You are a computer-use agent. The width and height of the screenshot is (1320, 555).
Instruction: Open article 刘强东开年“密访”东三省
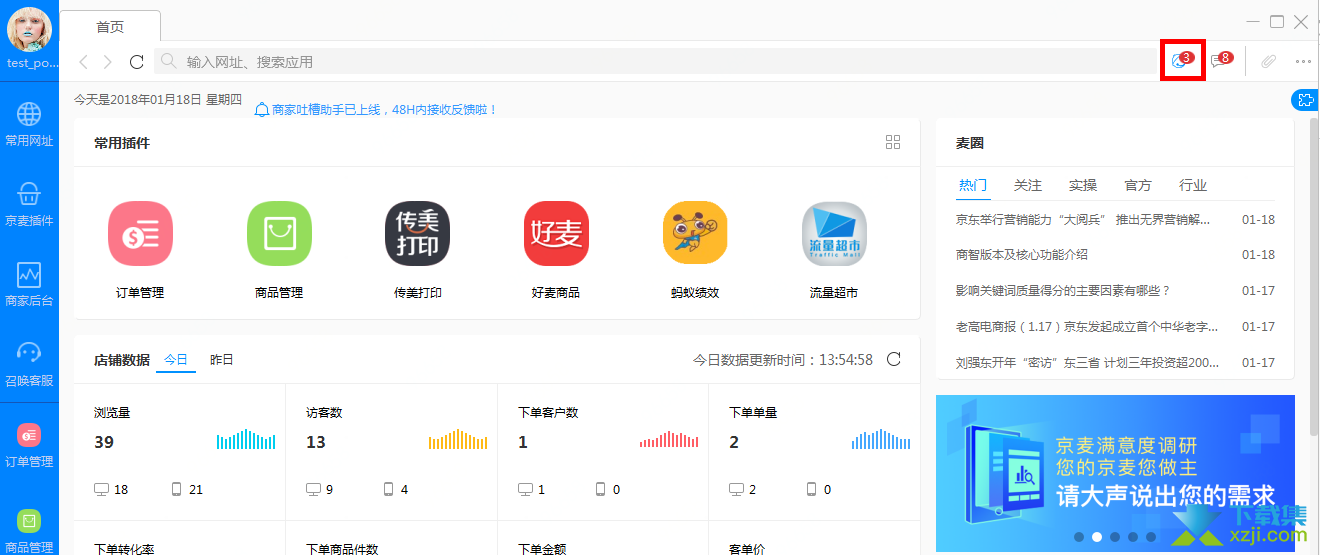[1088, 363]
